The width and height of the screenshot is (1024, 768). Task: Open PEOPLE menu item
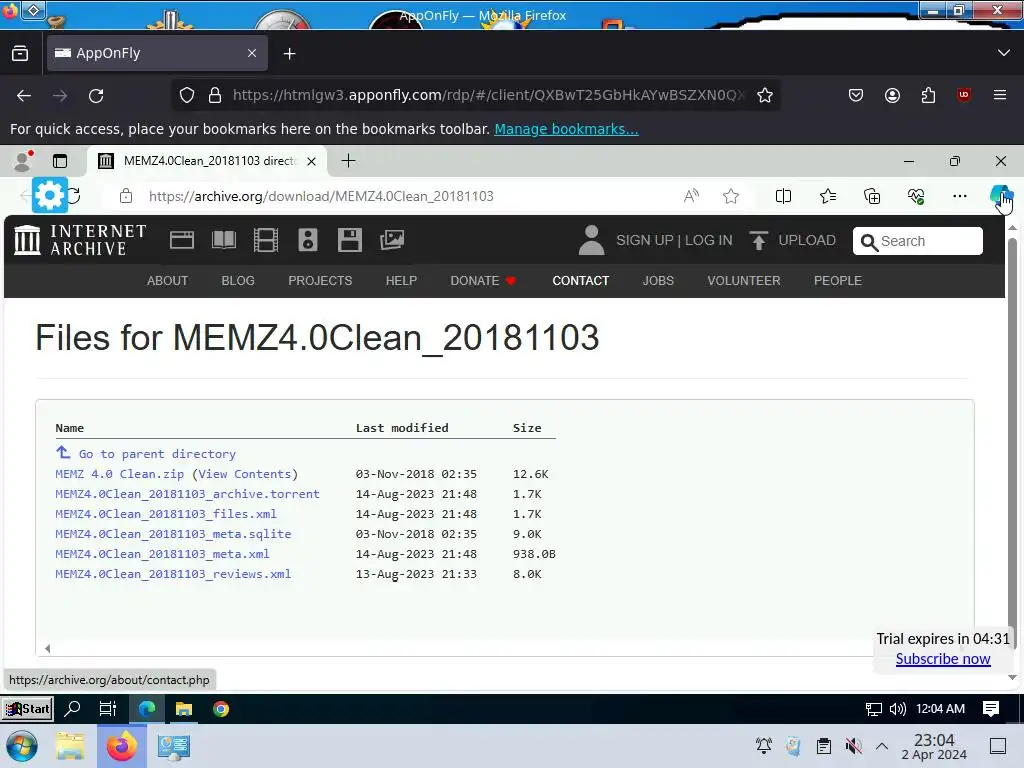pos(838,281)
